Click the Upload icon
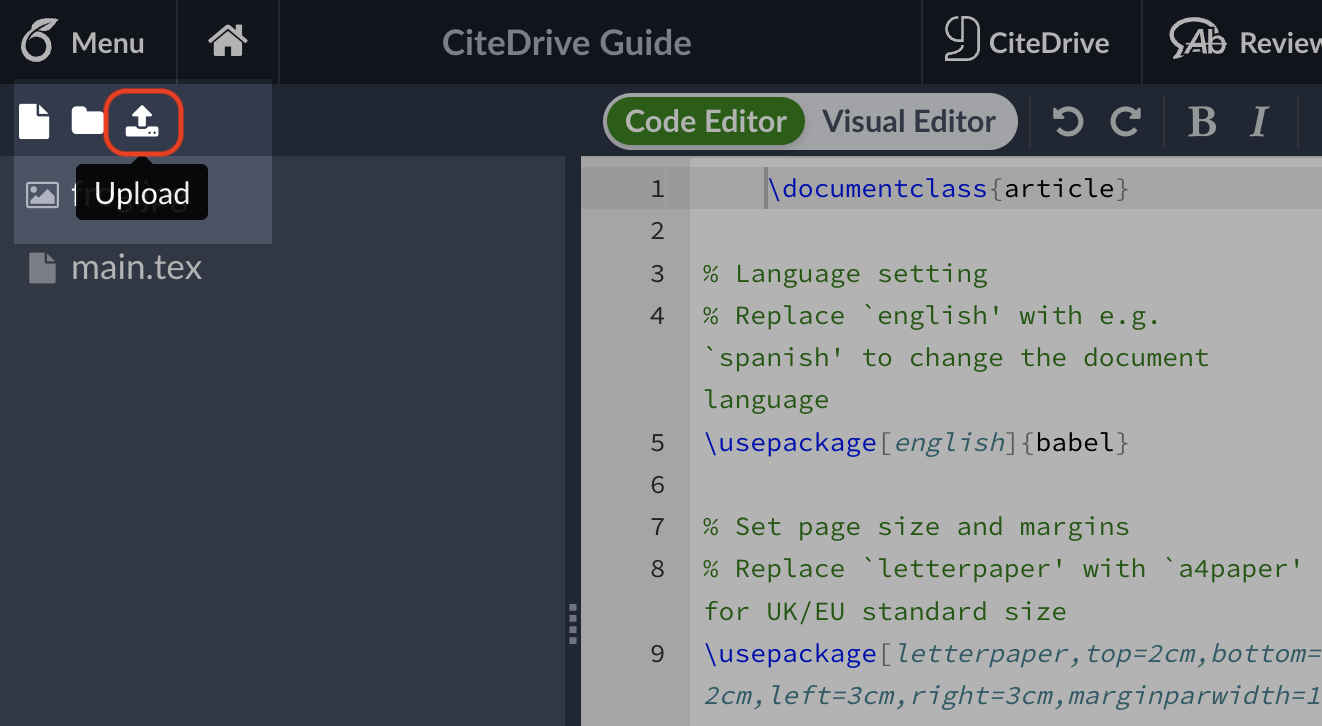This screenshot has height=726, width=1322. [143, 122]
